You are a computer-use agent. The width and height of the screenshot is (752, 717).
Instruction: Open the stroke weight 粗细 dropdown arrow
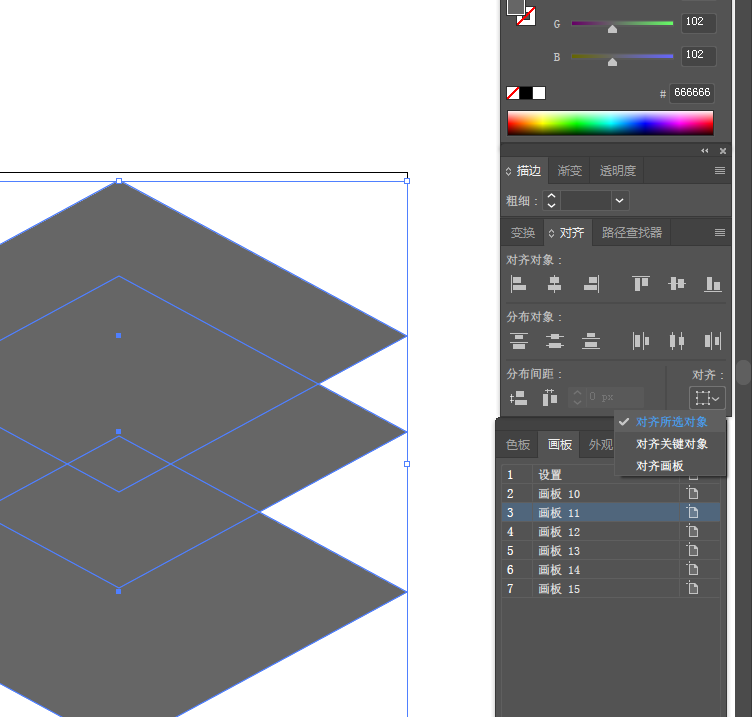click(x=620, y=201)
